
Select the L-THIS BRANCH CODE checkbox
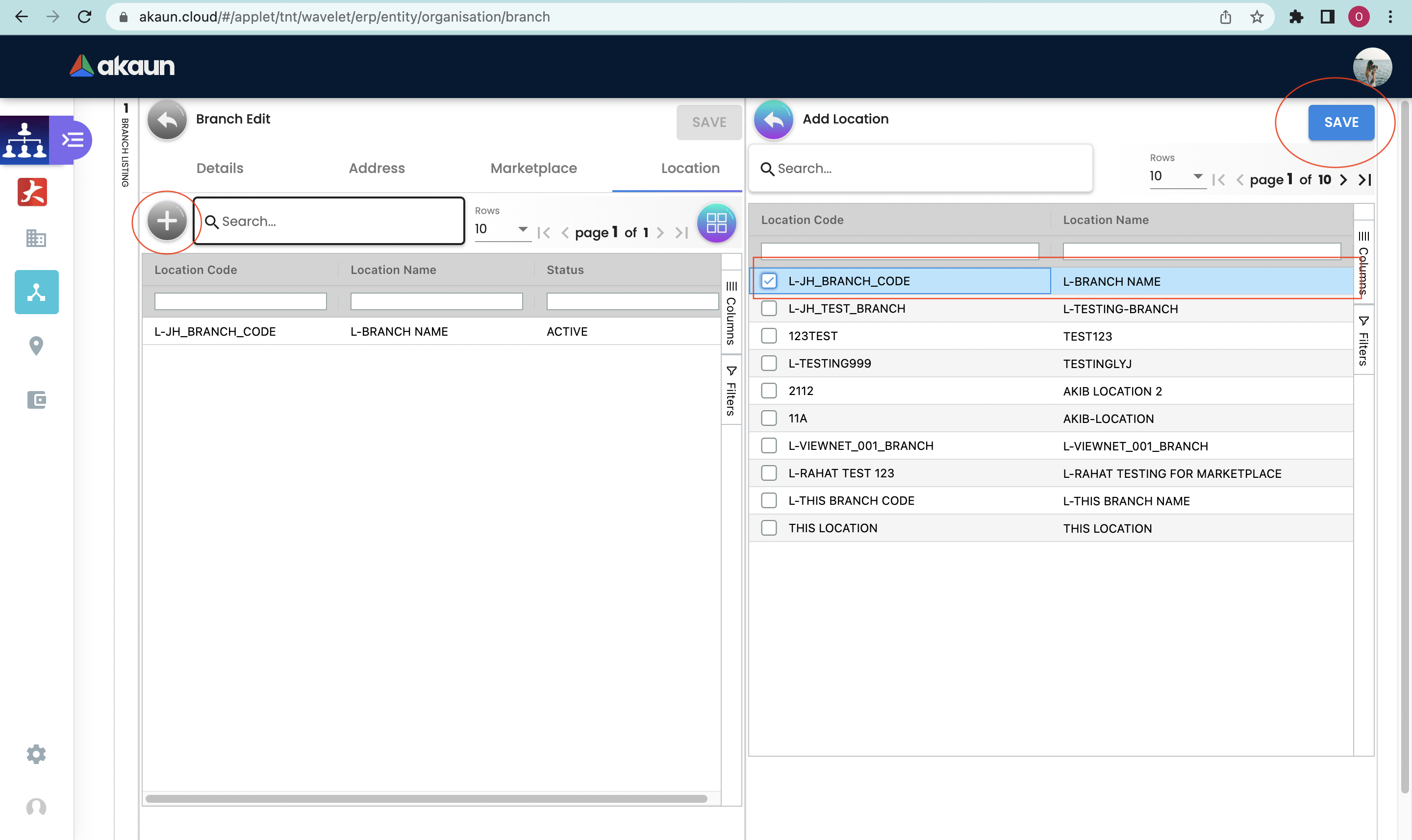(x=768, y=500)
